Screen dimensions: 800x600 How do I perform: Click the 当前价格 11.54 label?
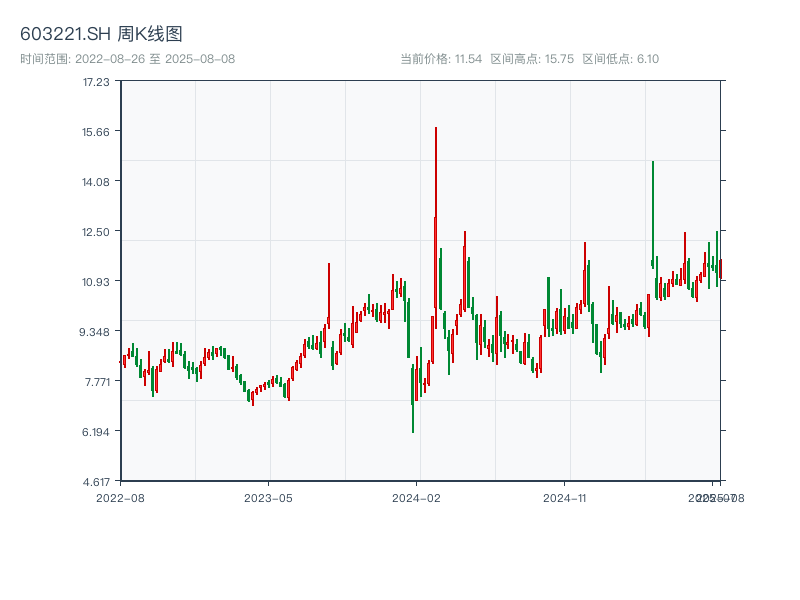click(x=440, y=59)
